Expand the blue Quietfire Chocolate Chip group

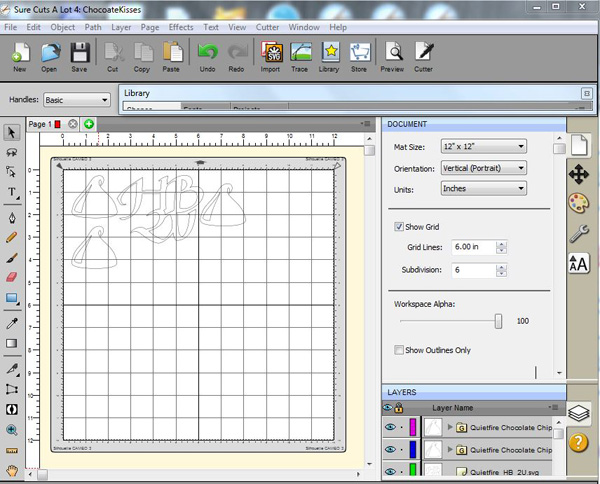[450, 449]
